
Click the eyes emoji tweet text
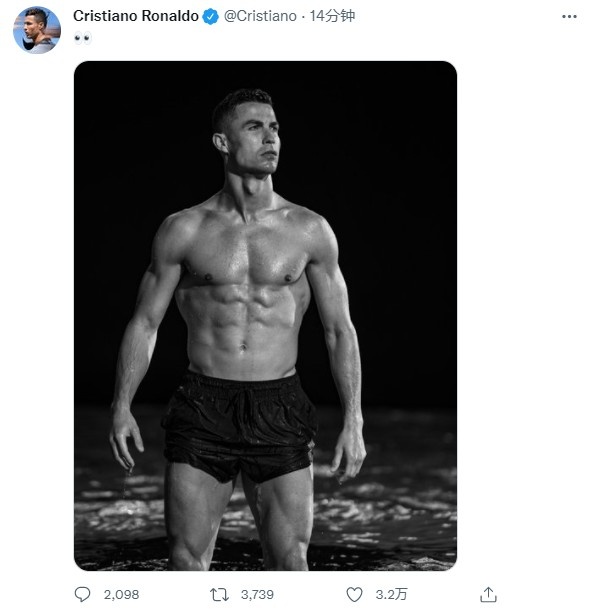coord(83,38)
